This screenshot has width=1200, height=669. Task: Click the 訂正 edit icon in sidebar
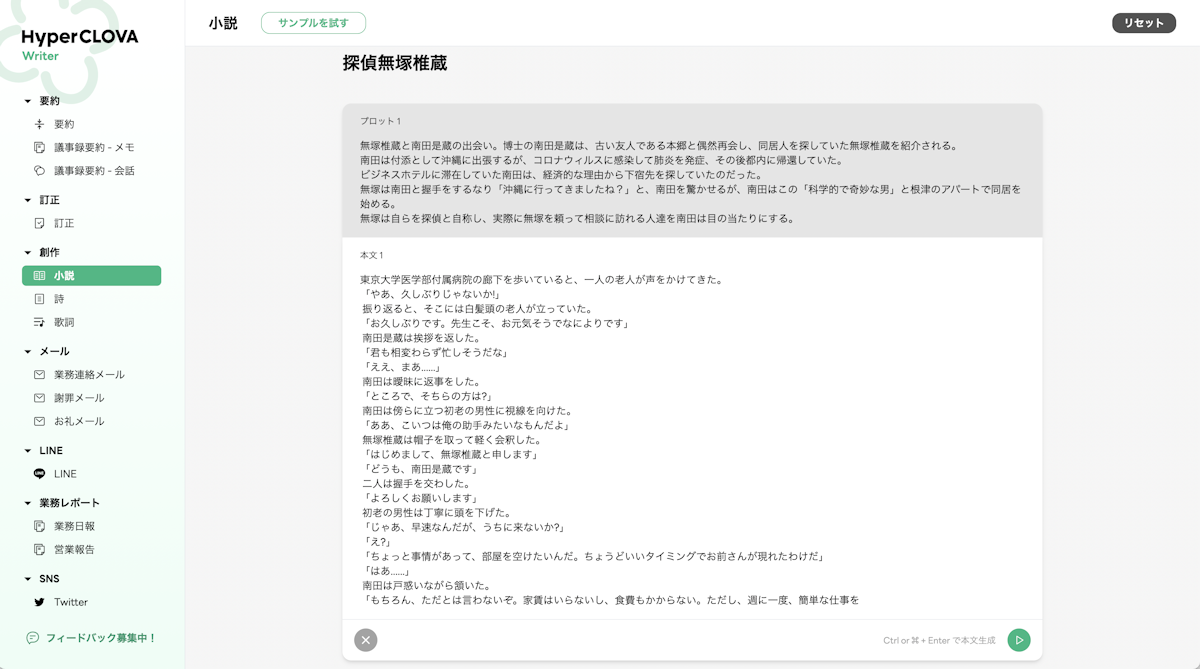click(40, 223)
